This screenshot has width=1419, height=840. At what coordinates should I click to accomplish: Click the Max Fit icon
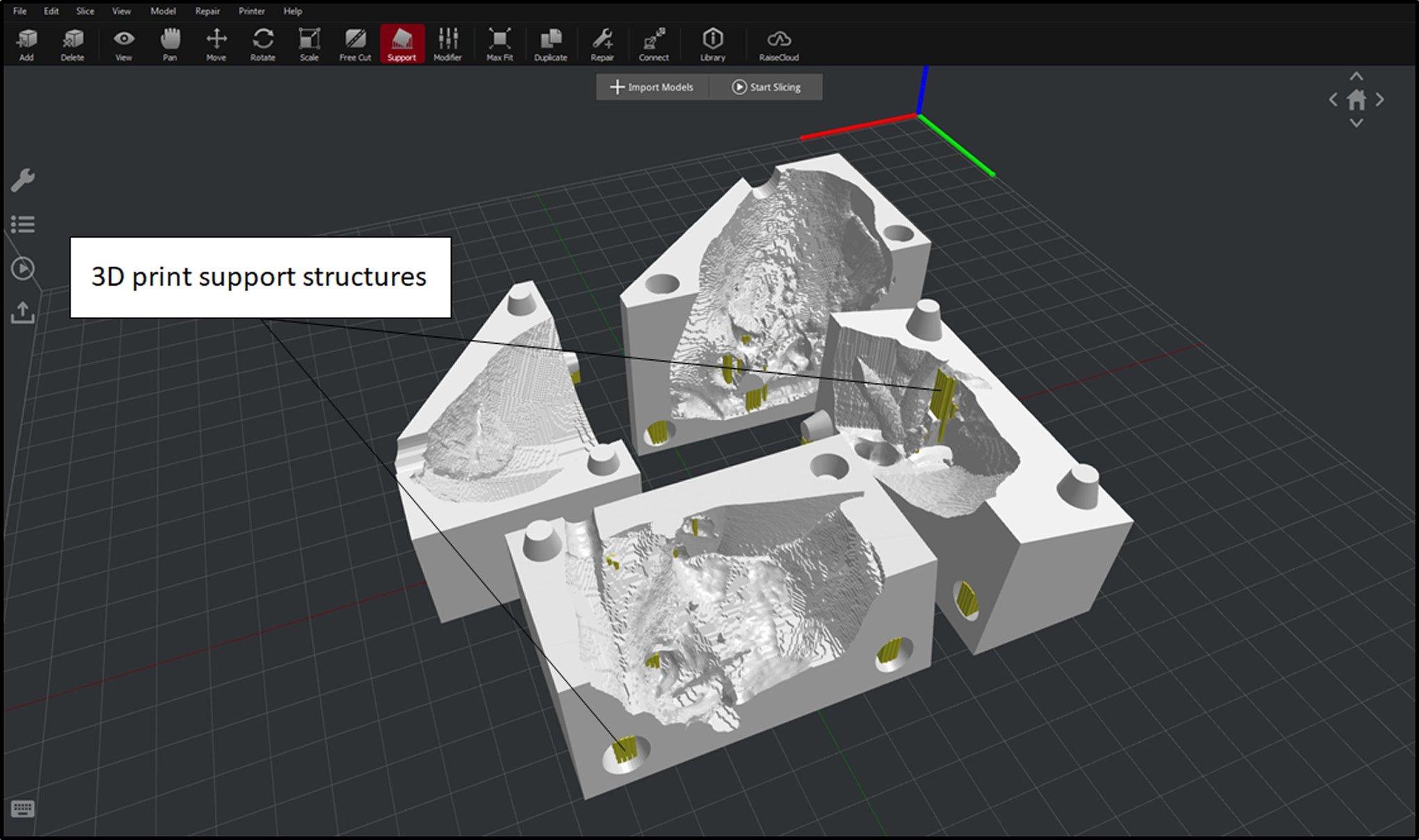click(x=500, y=43)
